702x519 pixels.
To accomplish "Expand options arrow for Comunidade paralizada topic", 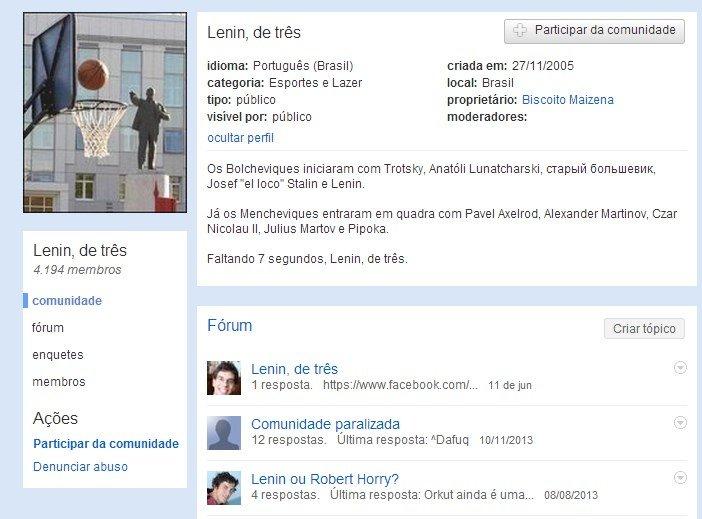I will (x=680, y=422).
